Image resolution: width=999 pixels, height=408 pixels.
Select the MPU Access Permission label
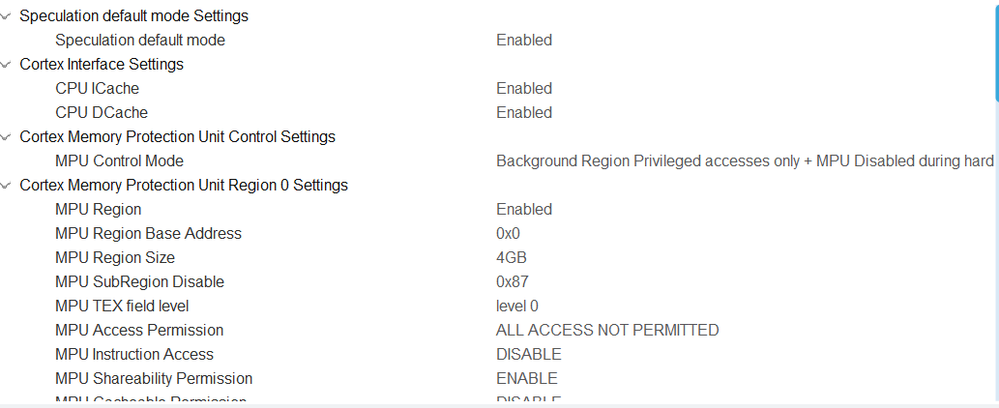(x=139, y=330)
